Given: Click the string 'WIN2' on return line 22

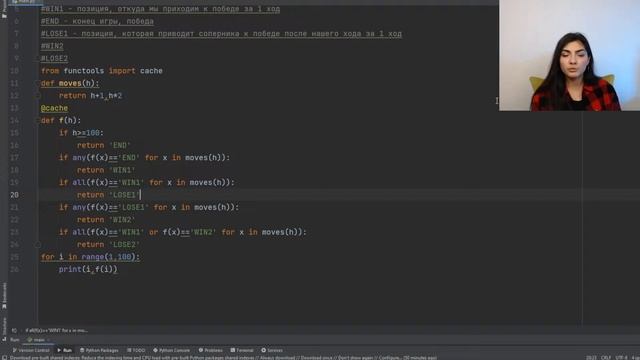Looking at the screenshot, I should [122, 220].
